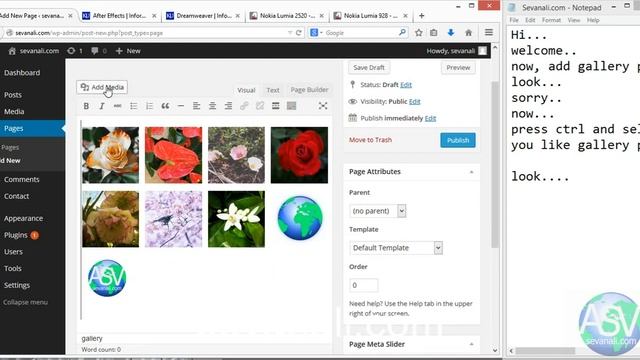
Task: Open browser downloads arrow
Action: pyautogui.click(x=451, y=33)
